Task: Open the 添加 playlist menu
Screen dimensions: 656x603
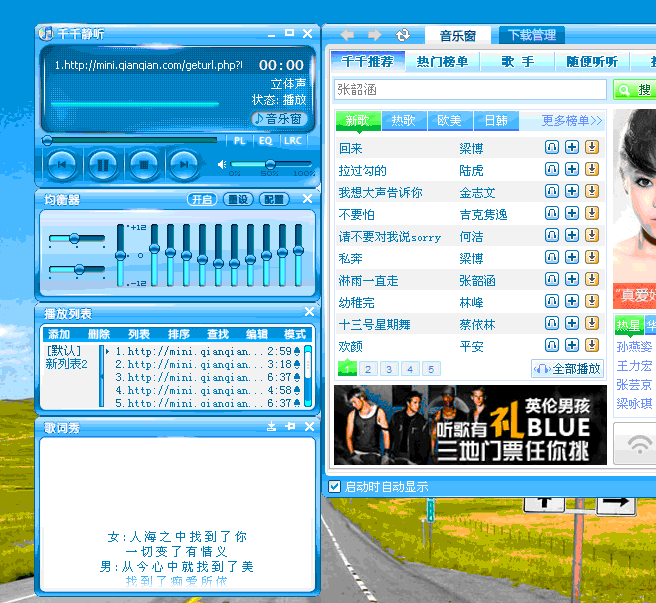Action: point(59,334)
